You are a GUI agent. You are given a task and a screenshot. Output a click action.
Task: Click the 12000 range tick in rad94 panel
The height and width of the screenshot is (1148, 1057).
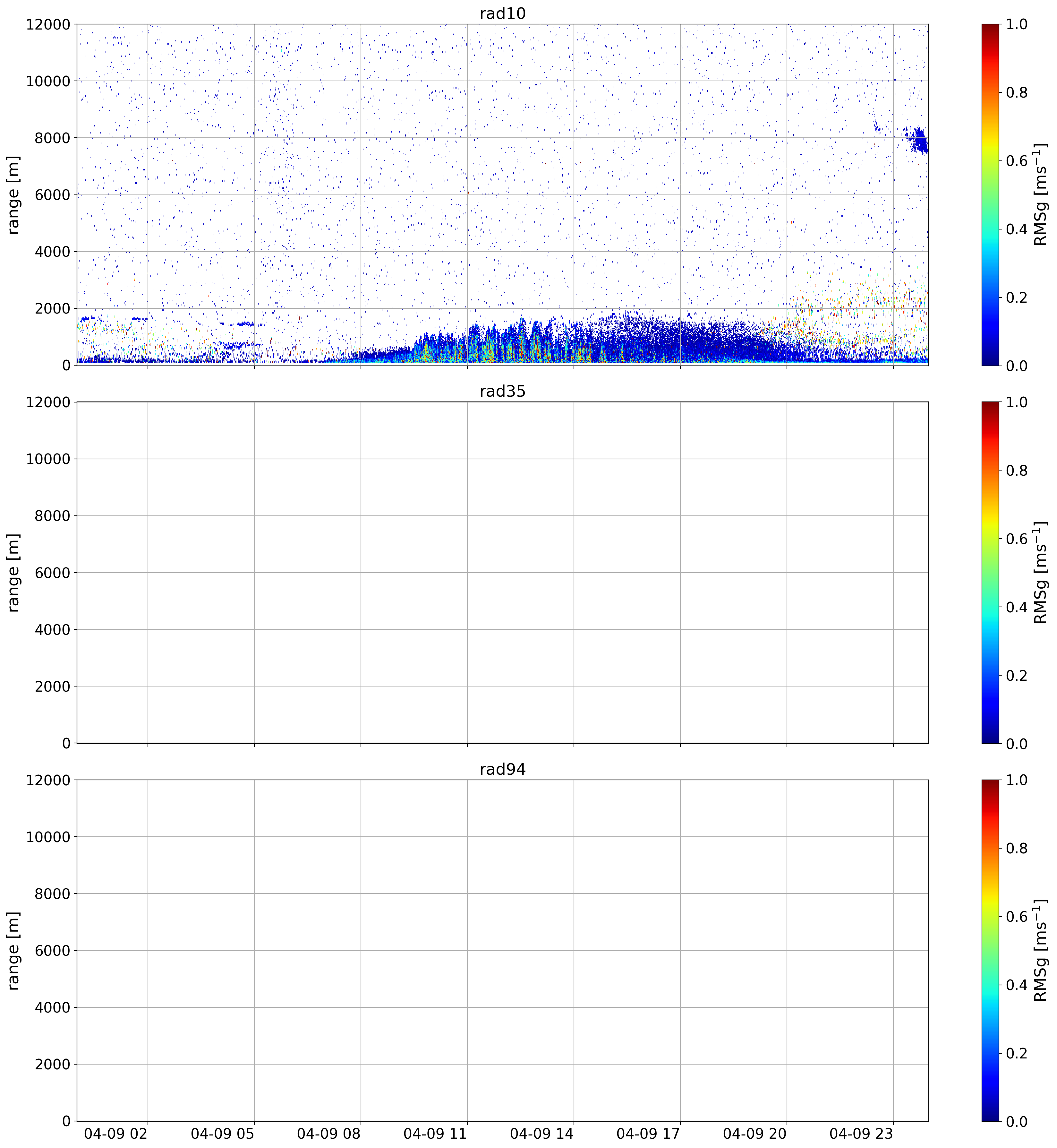coord(48,780)
